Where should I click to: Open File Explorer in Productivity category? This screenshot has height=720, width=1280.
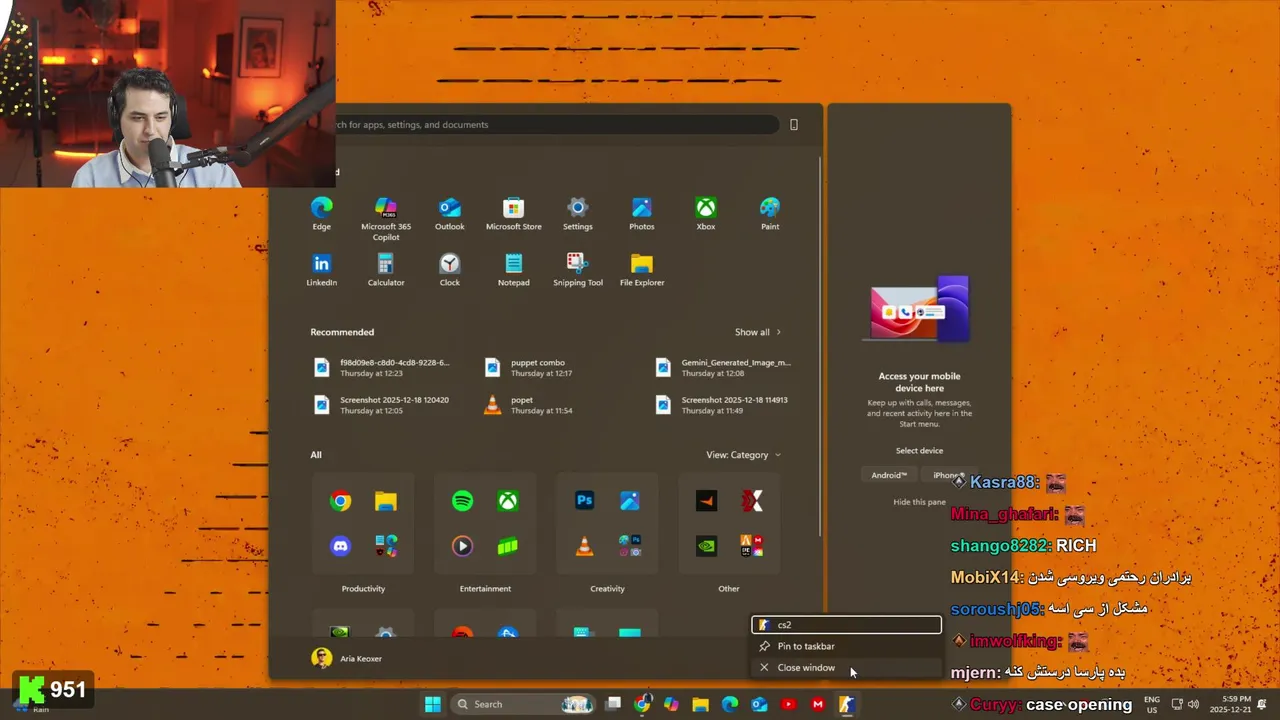click(386, 501)
